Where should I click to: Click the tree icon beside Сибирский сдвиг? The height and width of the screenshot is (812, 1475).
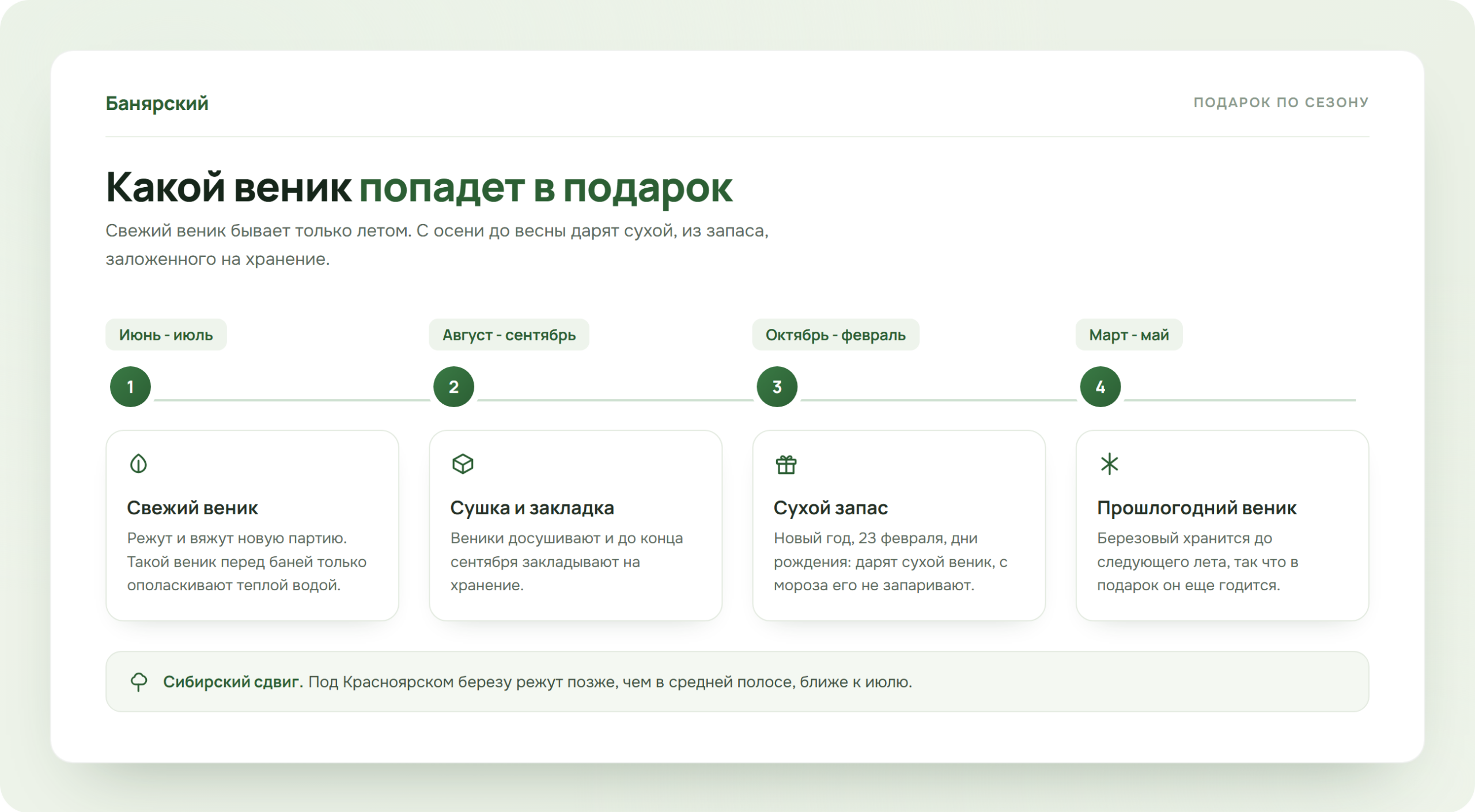click(x=139, y=682)
